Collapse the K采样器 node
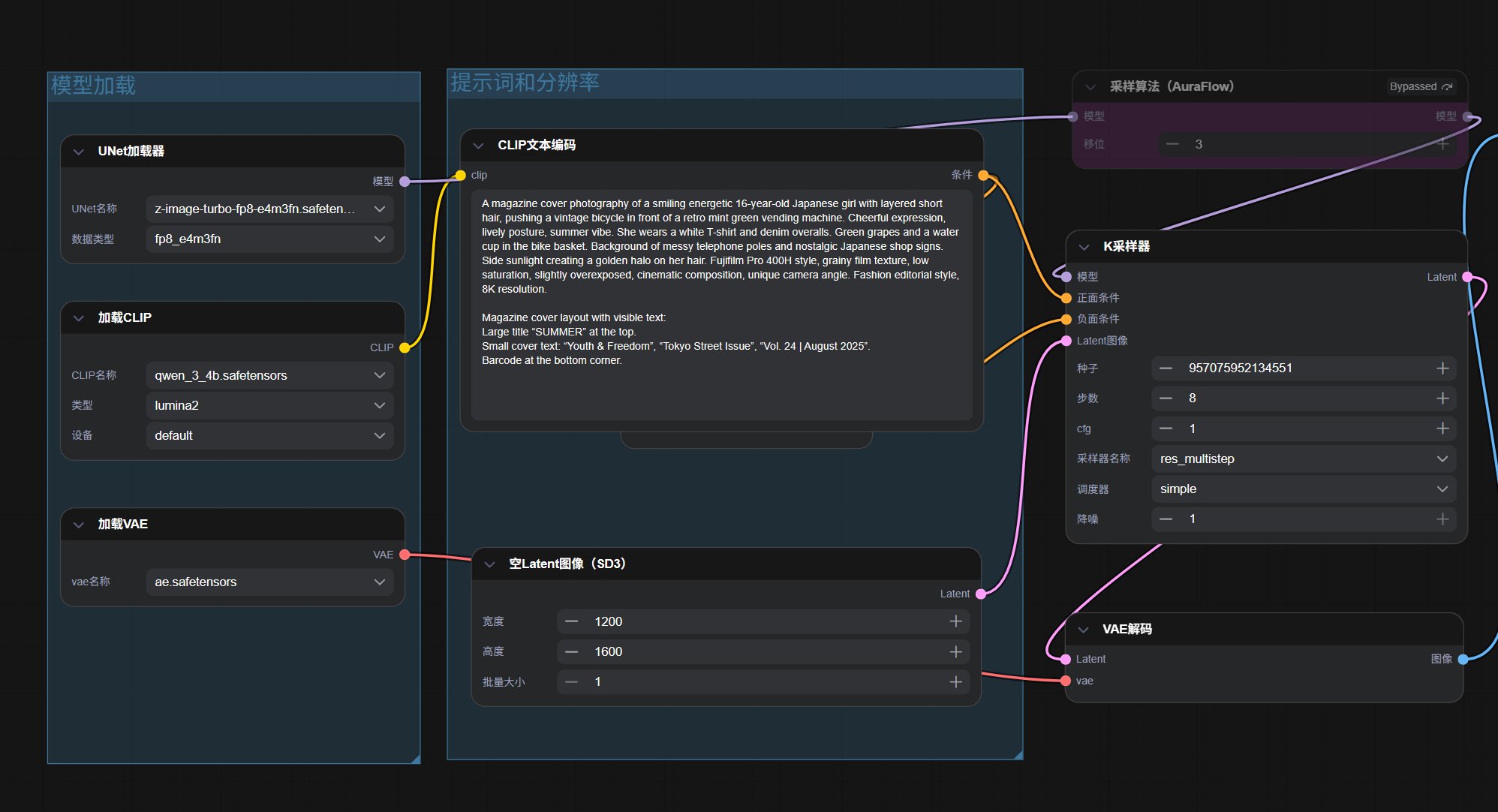The height and width of the screenshot is (812, 1498). coord(1084,247)
